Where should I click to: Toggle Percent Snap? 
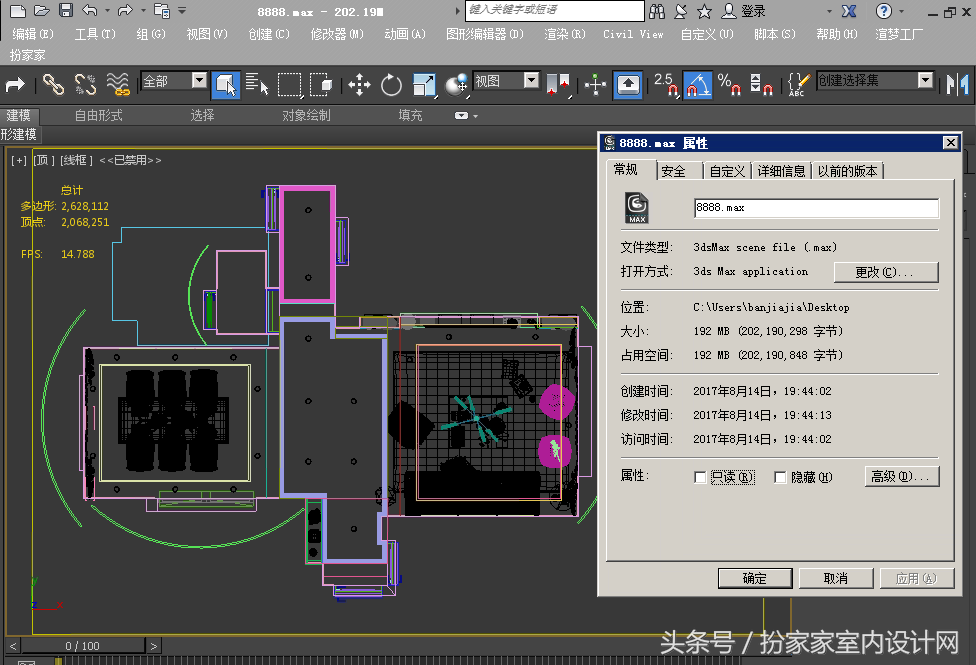coord(730,84)
